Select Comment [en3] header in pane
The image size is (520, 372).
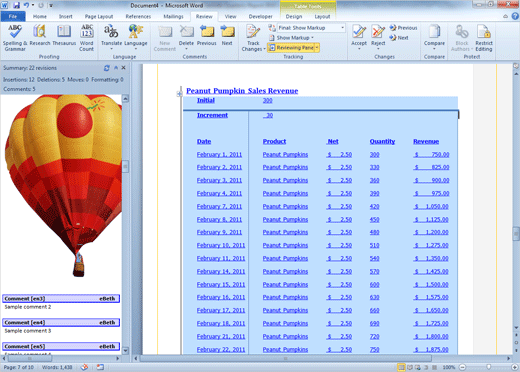coord(61,299)
